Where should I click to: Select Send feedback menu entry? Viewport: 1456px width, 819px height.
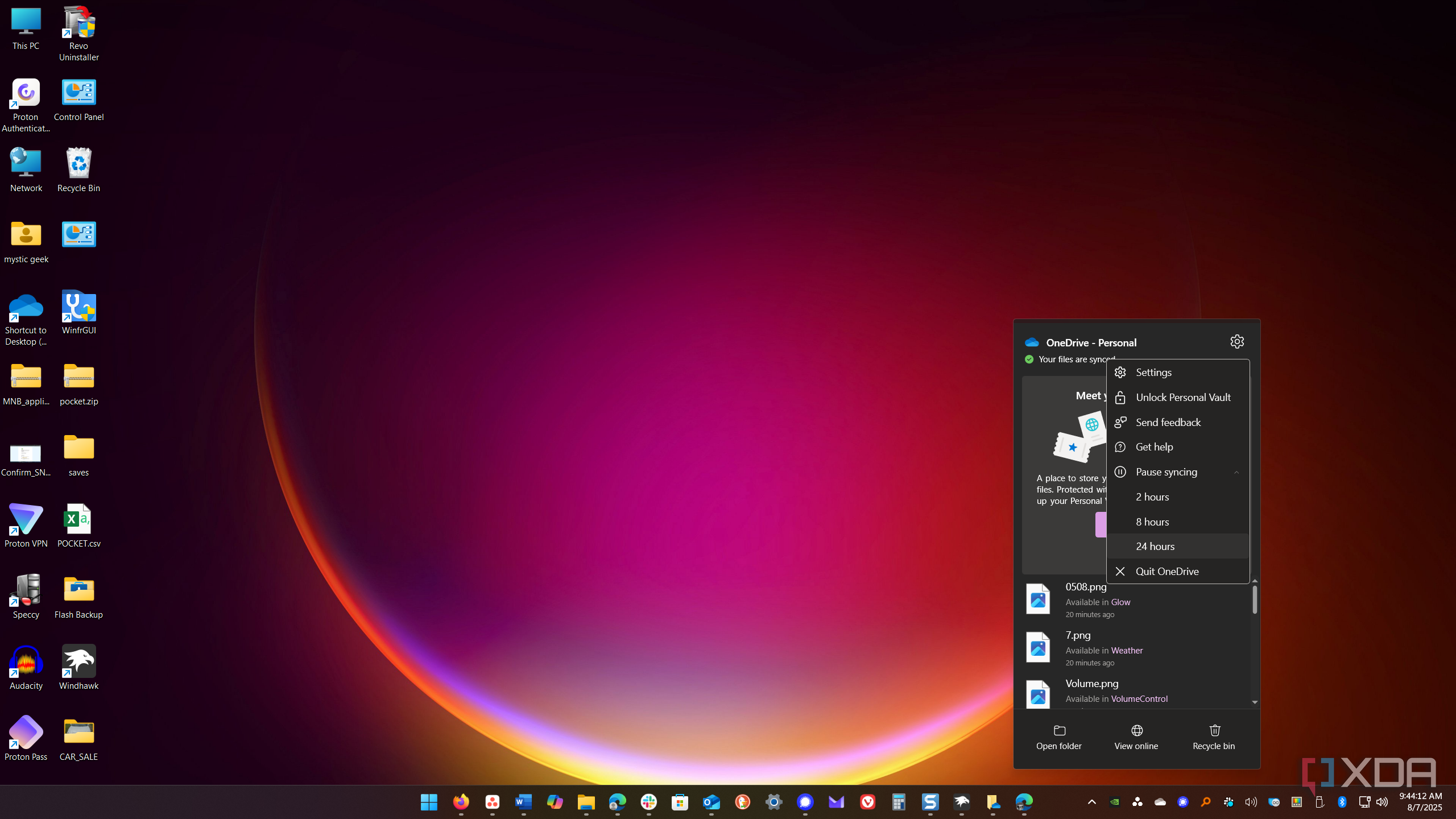pyautogui.click(x=1178, y=422)
